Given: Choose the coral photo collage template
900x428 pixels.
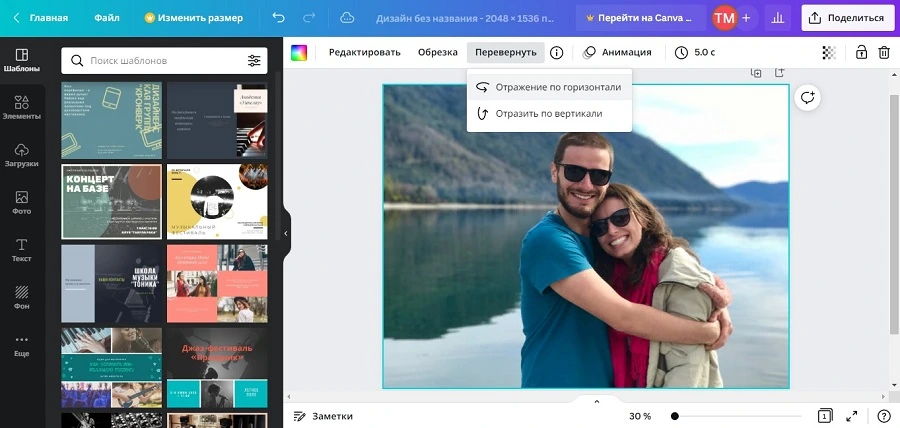Looking at the screenshot, I should (x=217, y=284).
